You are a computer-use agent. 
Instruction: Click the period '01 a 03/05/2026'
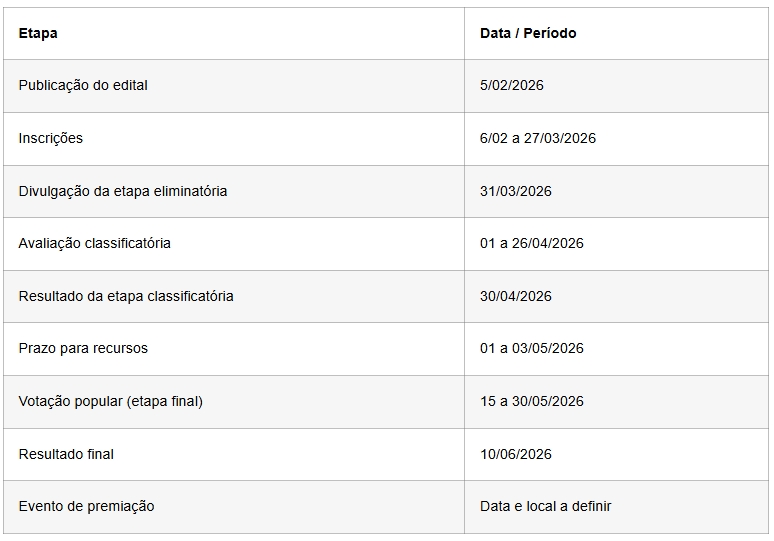click(x=532, y=348)
